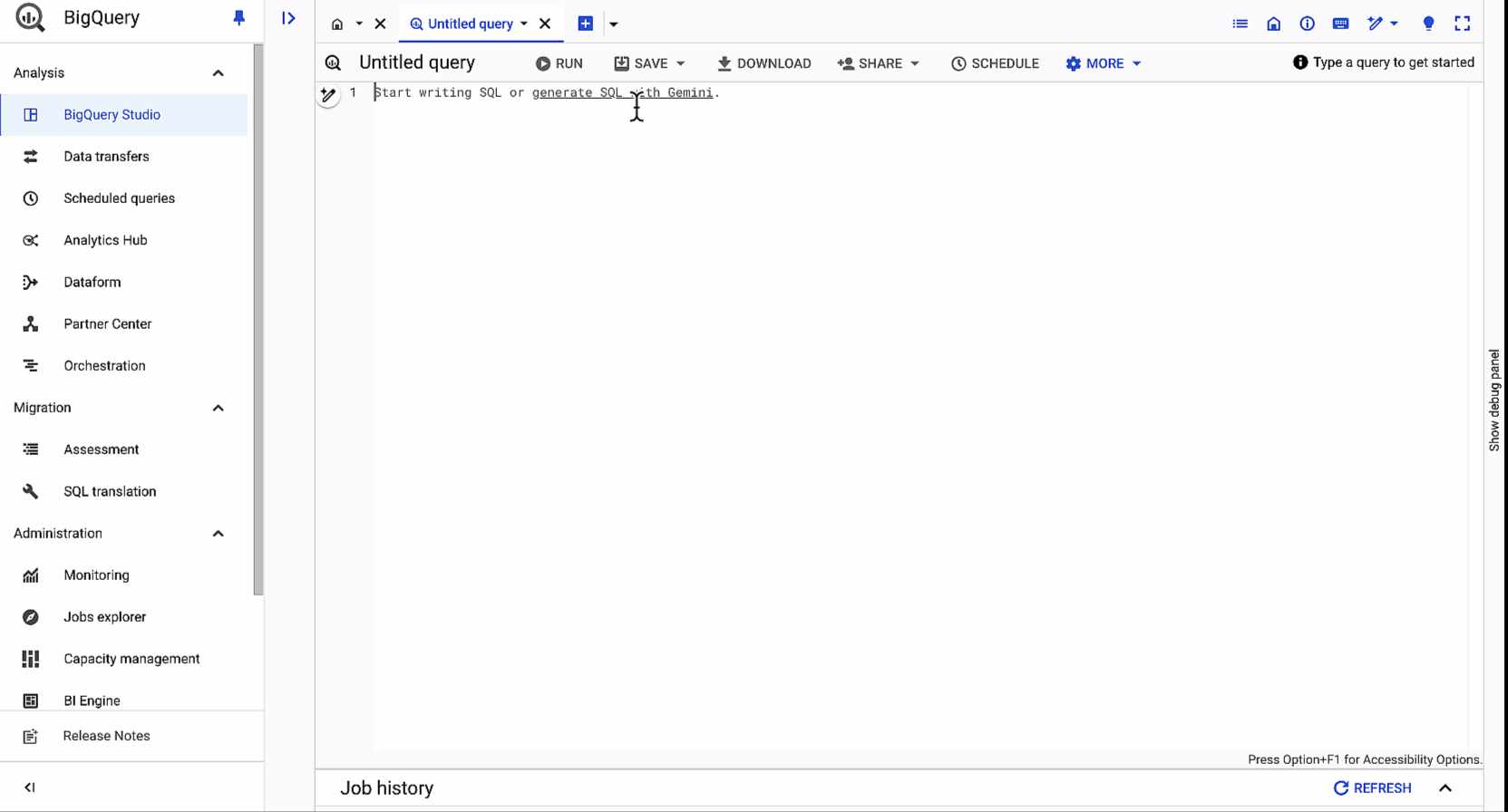The width and height of the screenshot is (1508, 812).
Task: Open keyboard shortcuts icon
Action: point(1341,24)
